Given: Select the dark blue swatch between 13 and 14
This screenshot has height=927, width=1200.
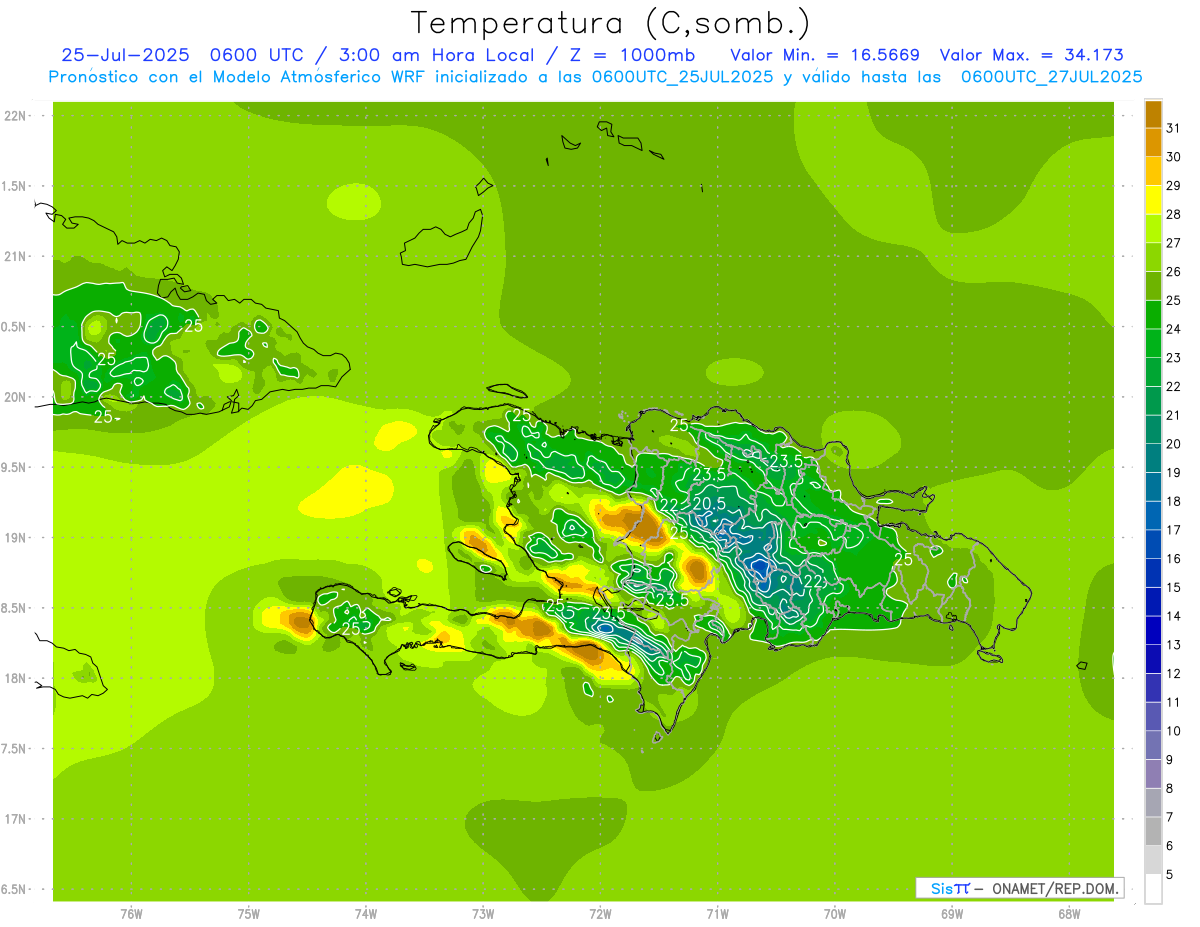Looking at the screenshot, I should (1153, 630).
